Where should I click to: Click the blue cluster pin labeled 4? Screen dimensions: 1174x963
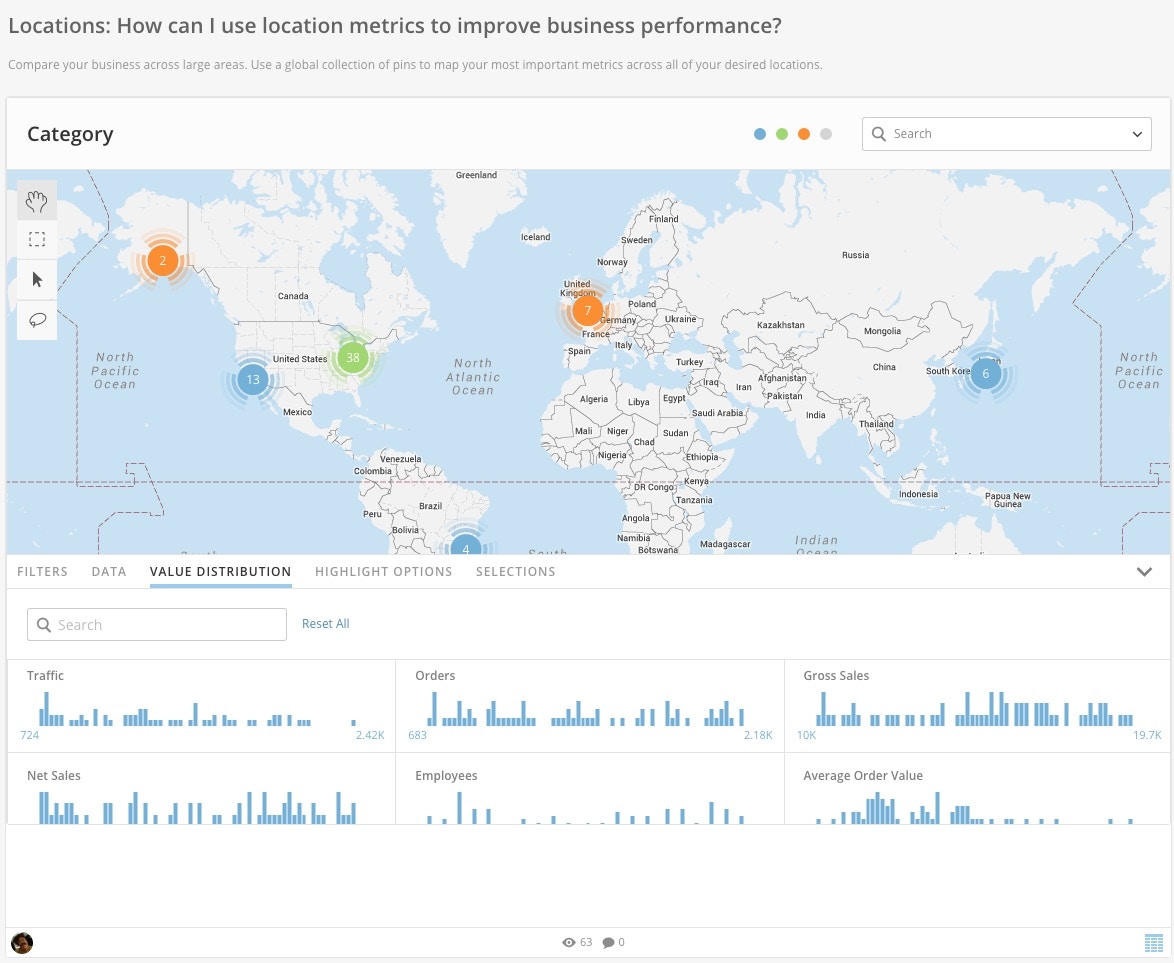coord(466,545)
